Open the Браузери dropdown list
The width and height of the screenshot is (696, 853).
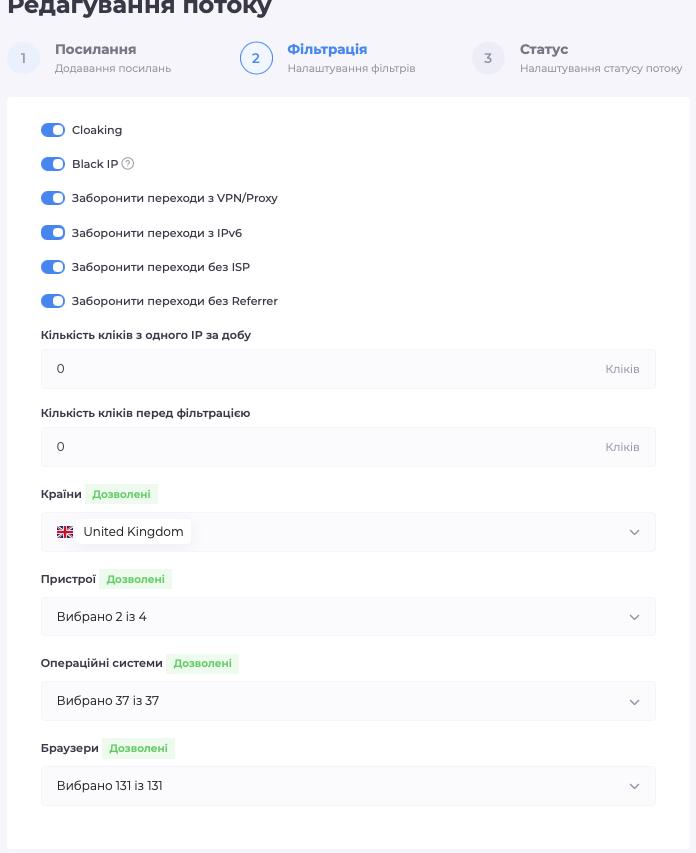pyautogui.click(x=348, y=786)
